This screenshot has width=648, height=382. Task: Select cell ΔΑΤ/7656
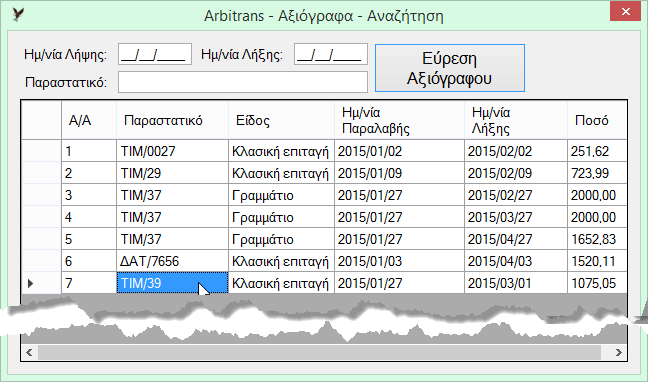[172, 261]
